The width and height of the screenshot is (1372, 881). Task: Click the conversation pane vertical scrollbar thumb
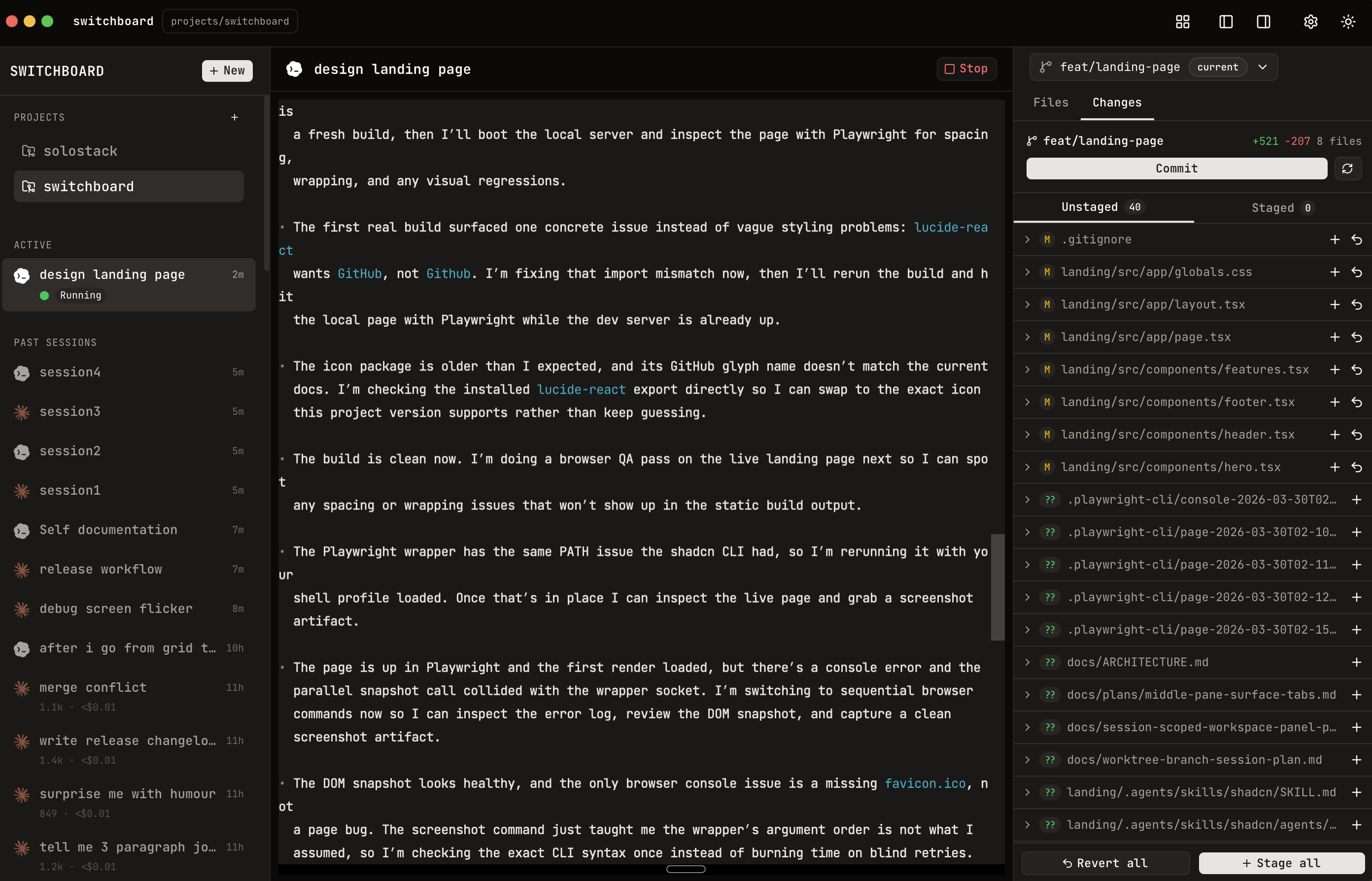(x=997, y=587)
